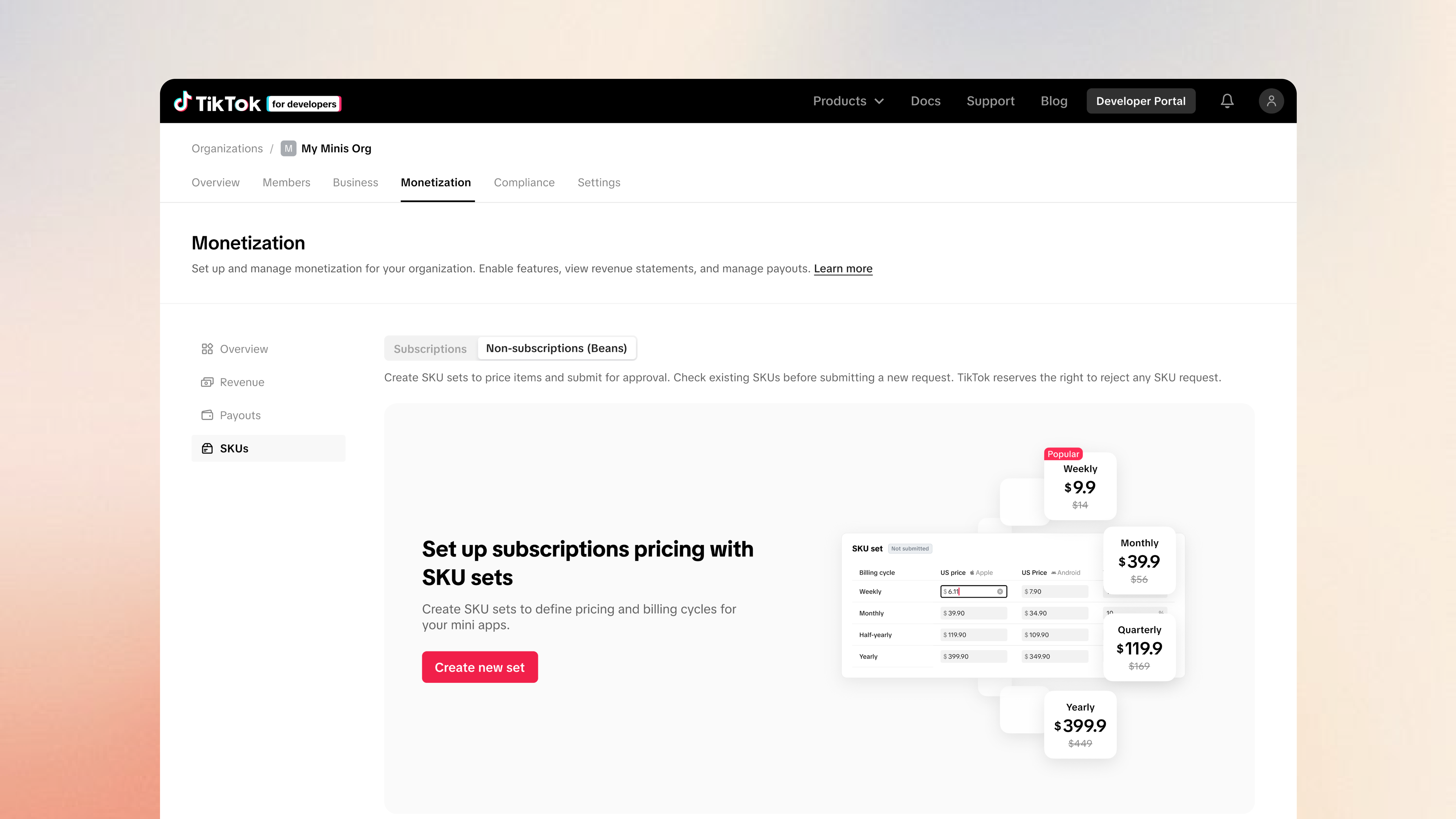Open the user profile avatar menu

1271,101
